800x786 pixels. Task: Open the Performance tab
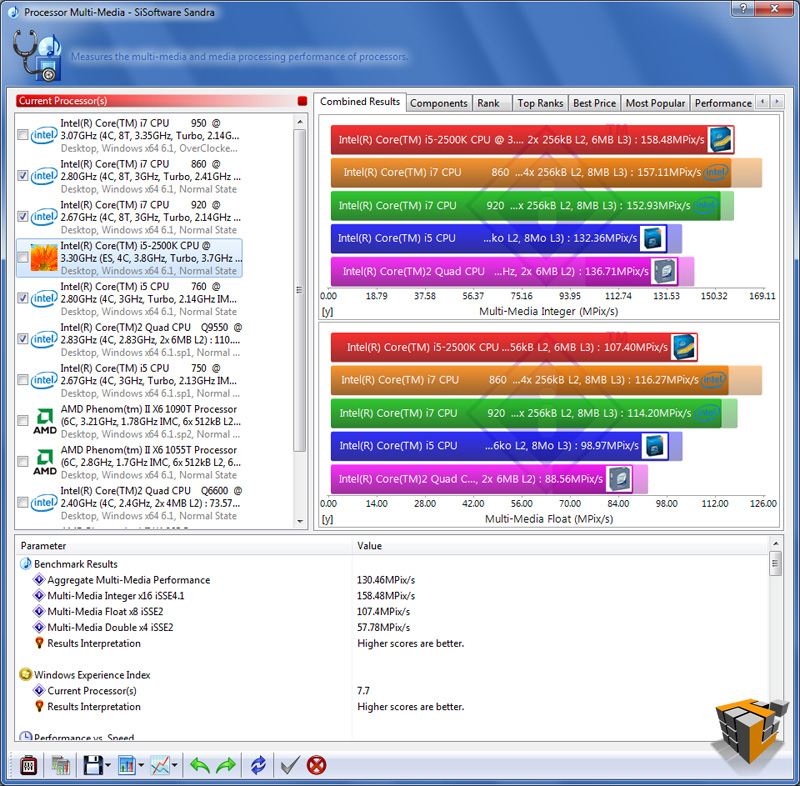[x=723, y=103]
